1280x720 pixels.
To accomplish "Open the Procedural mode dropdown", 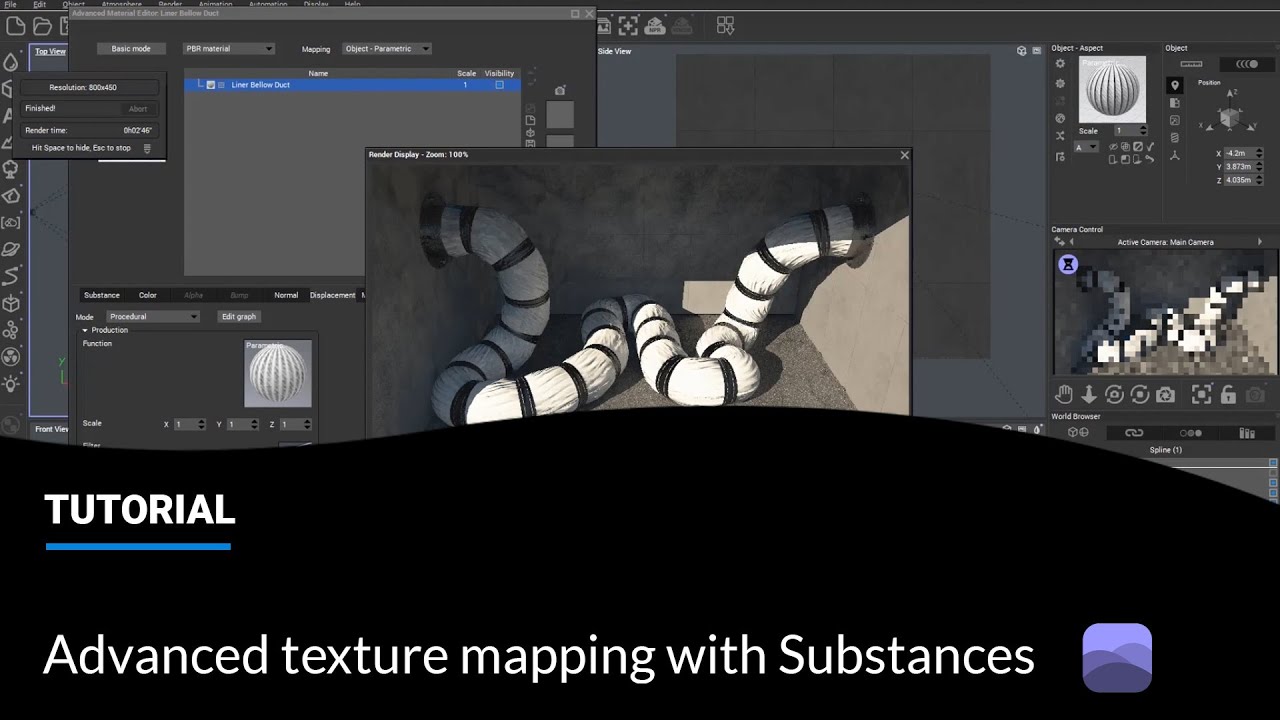I will tap(153, 317).
